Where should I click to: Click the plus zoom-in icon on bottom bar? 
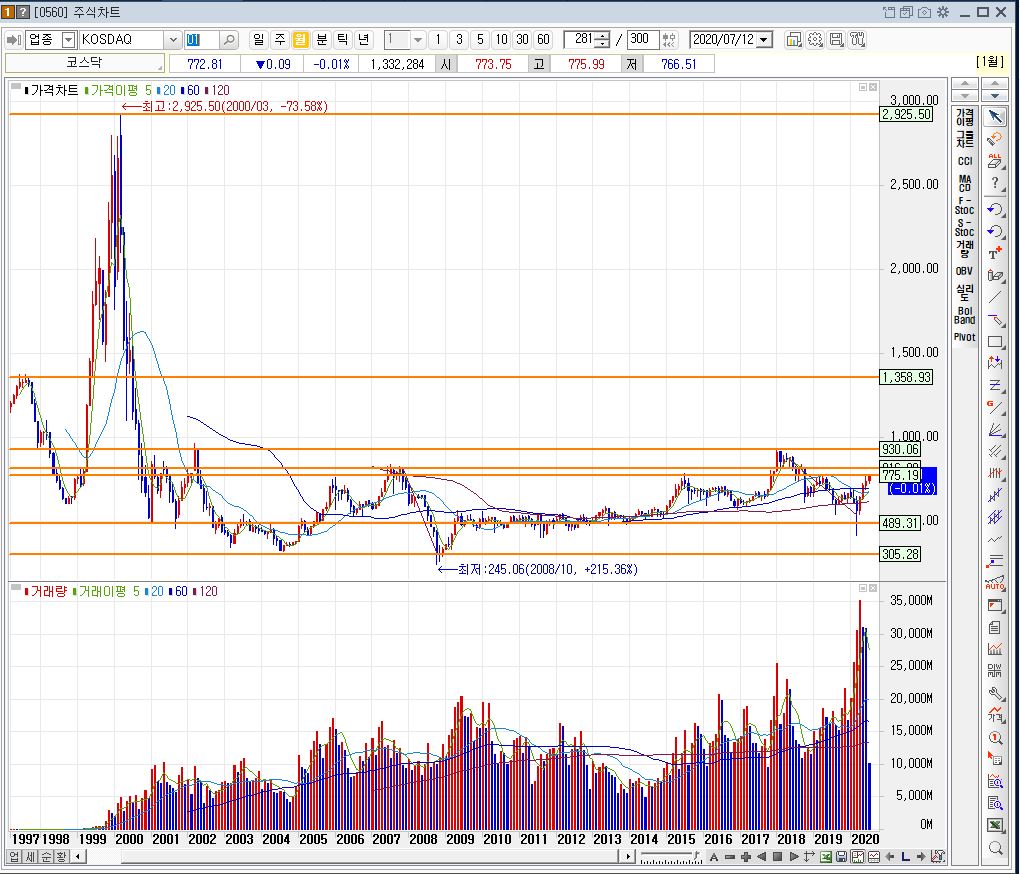click(745, 856)
